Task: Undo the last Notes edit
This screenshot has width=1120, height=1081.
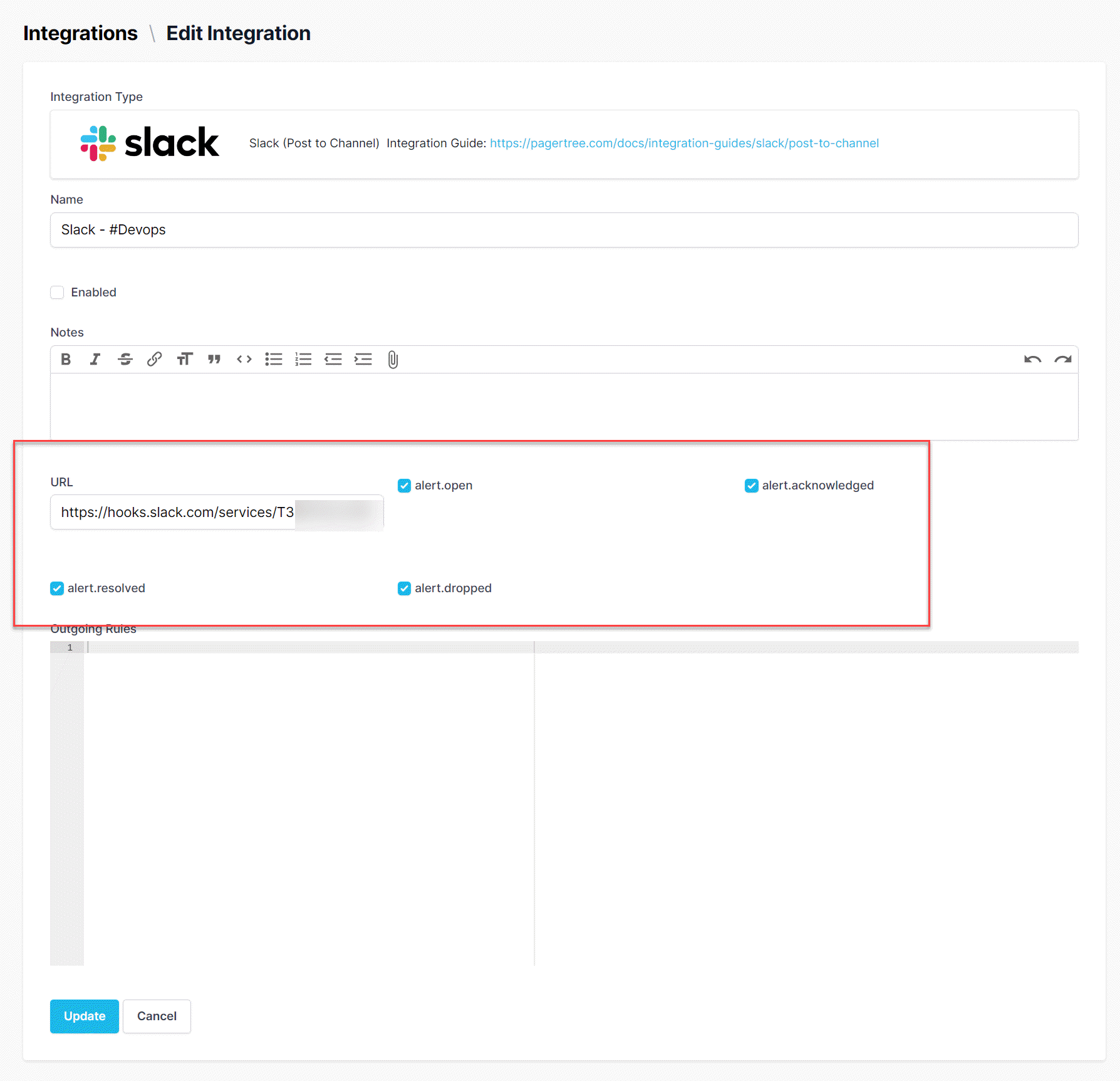Action: tap(1032, 359)
